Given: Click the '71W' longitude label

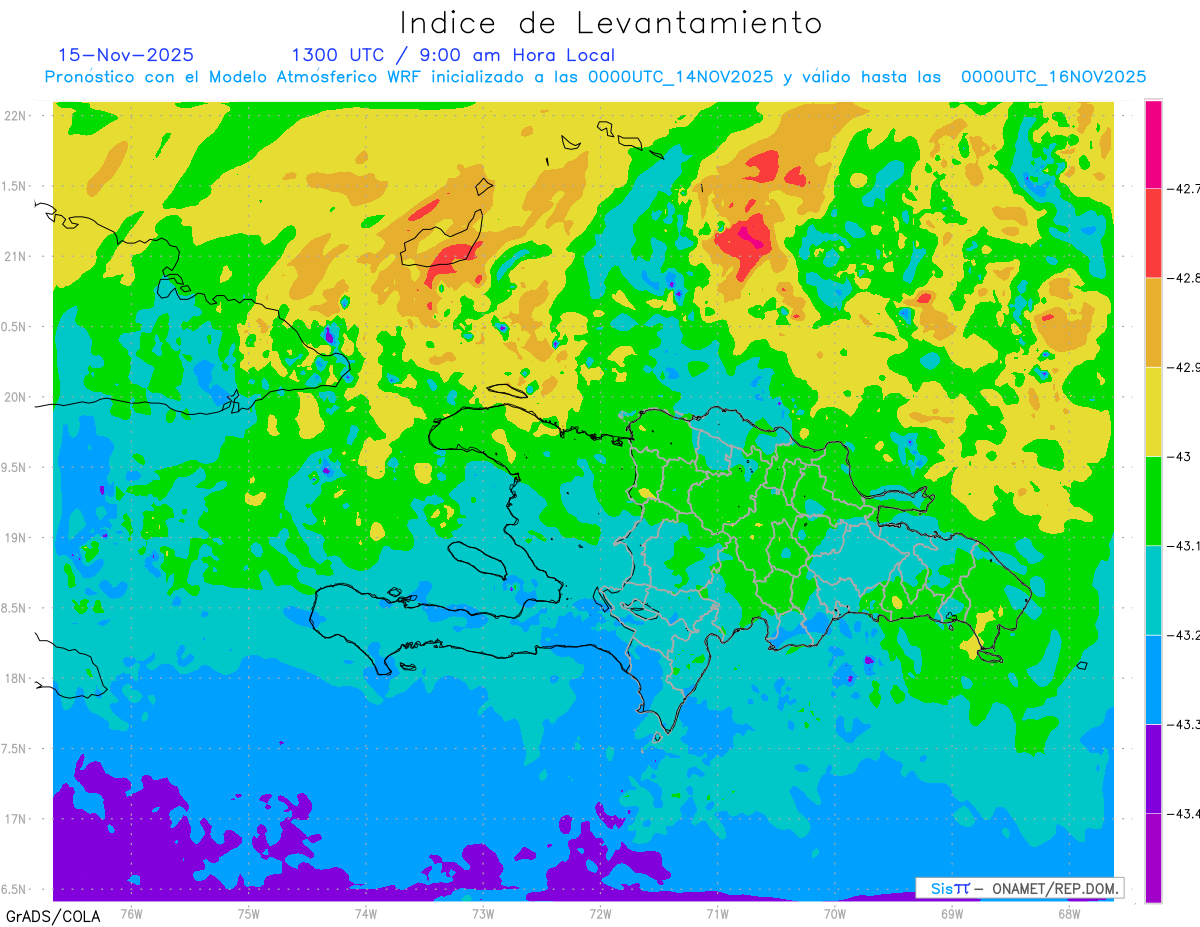Looking at the screenshot, I should coord(717,914).
